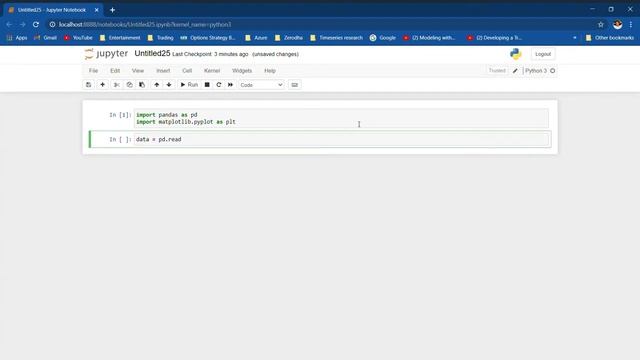This screenshot has width=640, height=360.
Task: Click the browser address bar URL
Action: (x=145, y=24)
